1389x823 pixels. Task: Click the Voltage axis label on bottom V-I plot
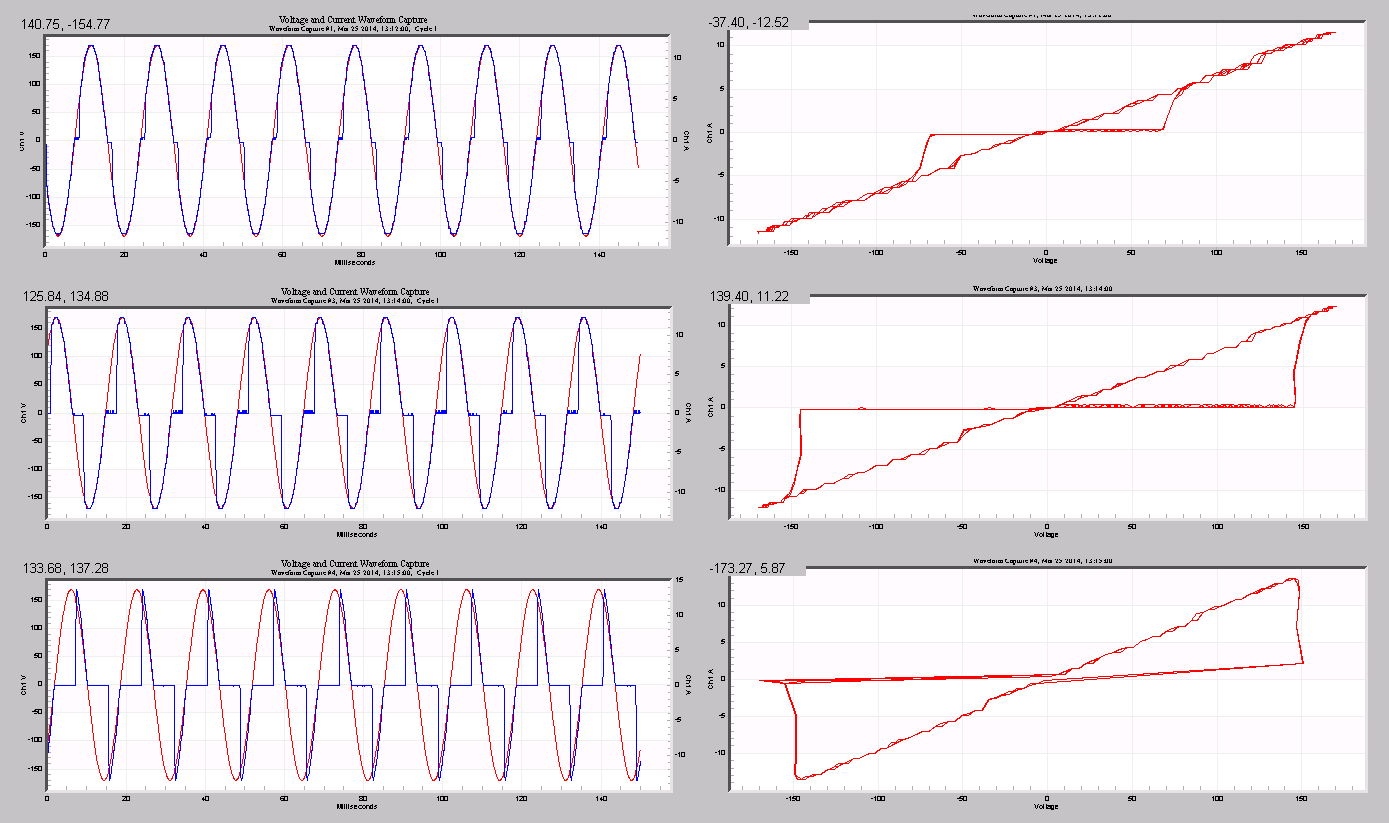(x=1043, y=807)
